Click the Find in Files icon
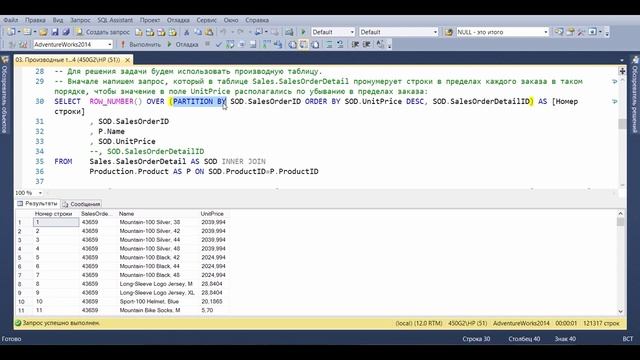This screenshot has width=640, height=360. pos(449,32)
